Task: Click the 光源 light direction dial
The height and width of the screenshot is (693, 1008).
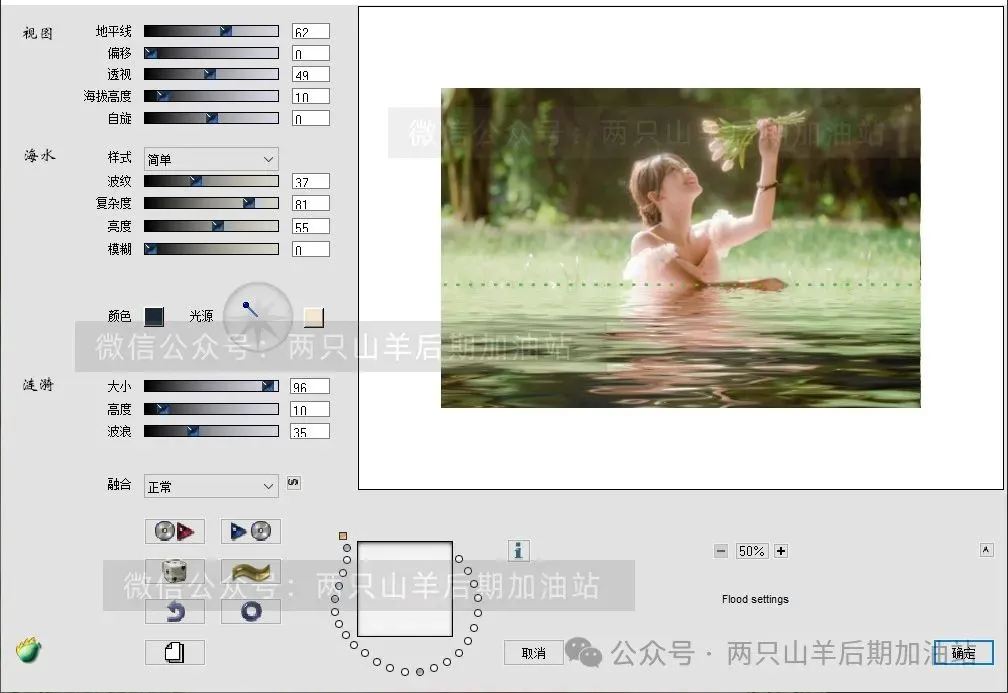Action: pyautogui.click(x=258, y=316)
